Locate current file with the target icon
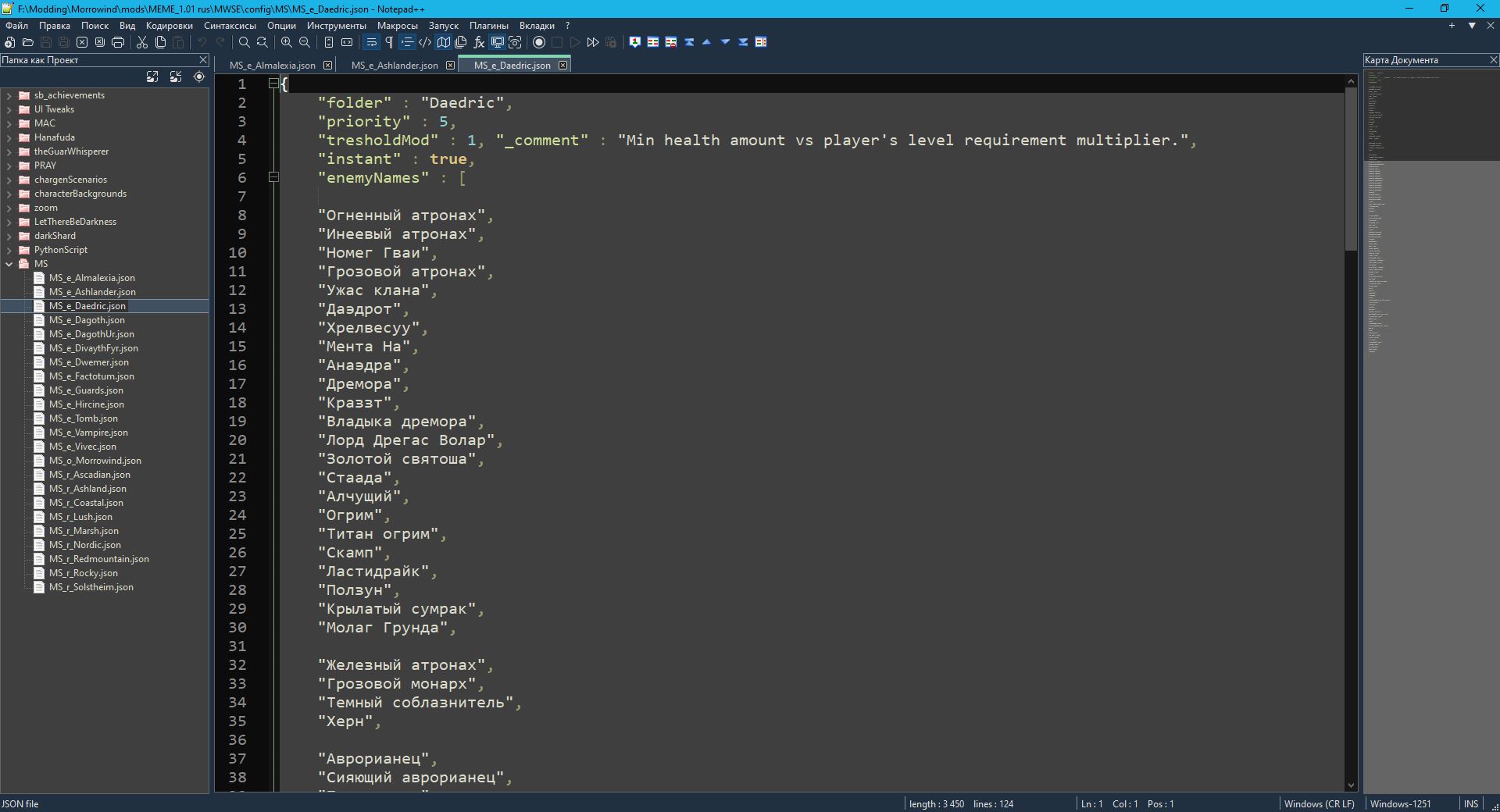The width and height of the screenshot is (1500, 812). pos(199,77)
